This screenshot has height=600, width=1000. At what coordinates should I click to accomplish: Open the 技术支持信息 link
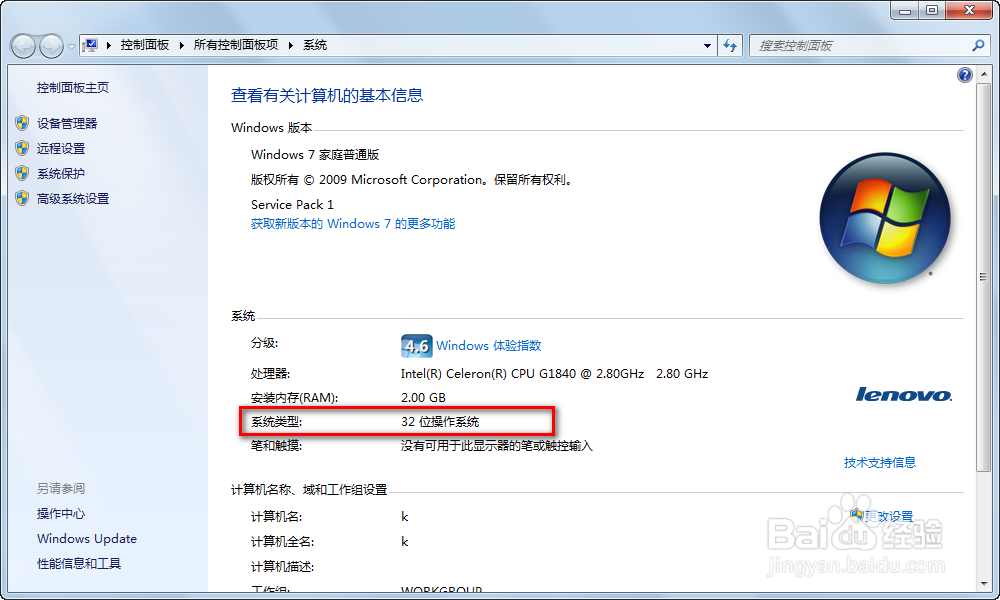tap(880, 462)
